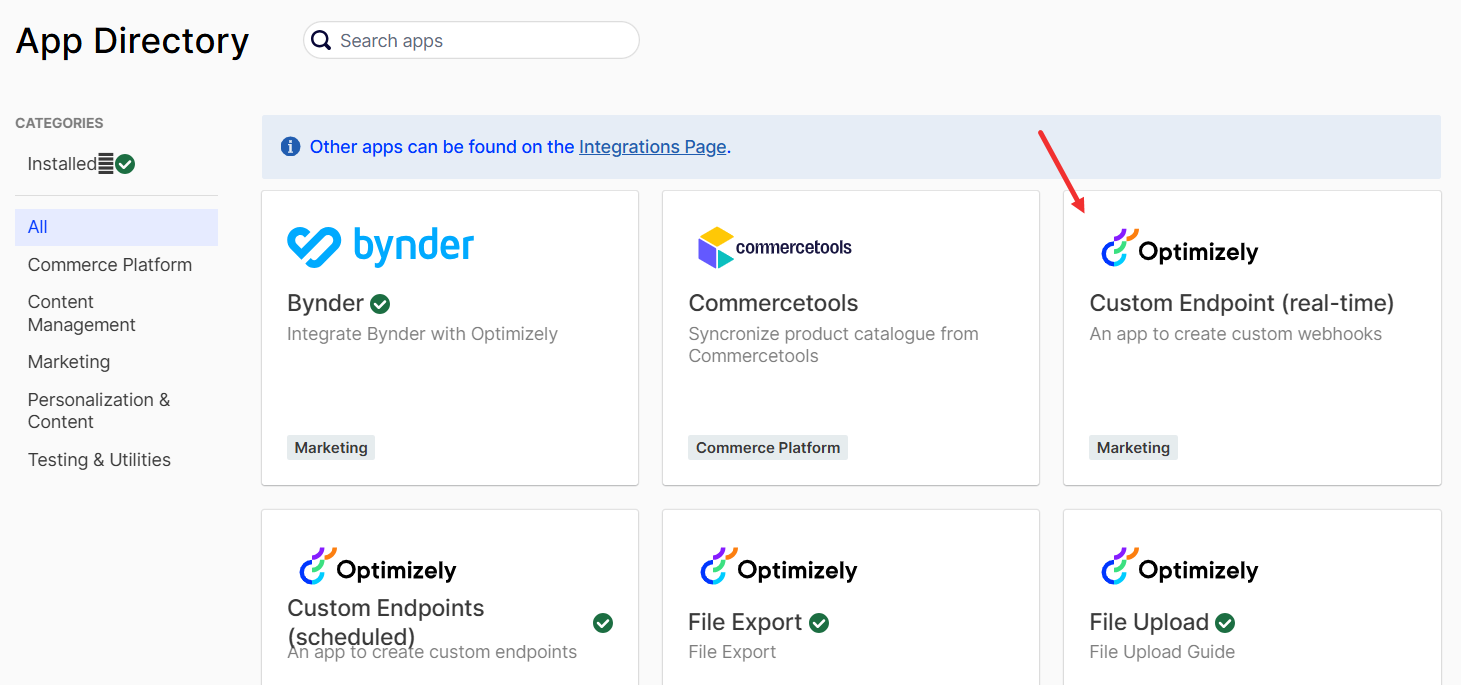Click Marketing tag on Bynder card
This screenshot has width=1461, height=685.
pyautogui.click(x=331, y=448)
